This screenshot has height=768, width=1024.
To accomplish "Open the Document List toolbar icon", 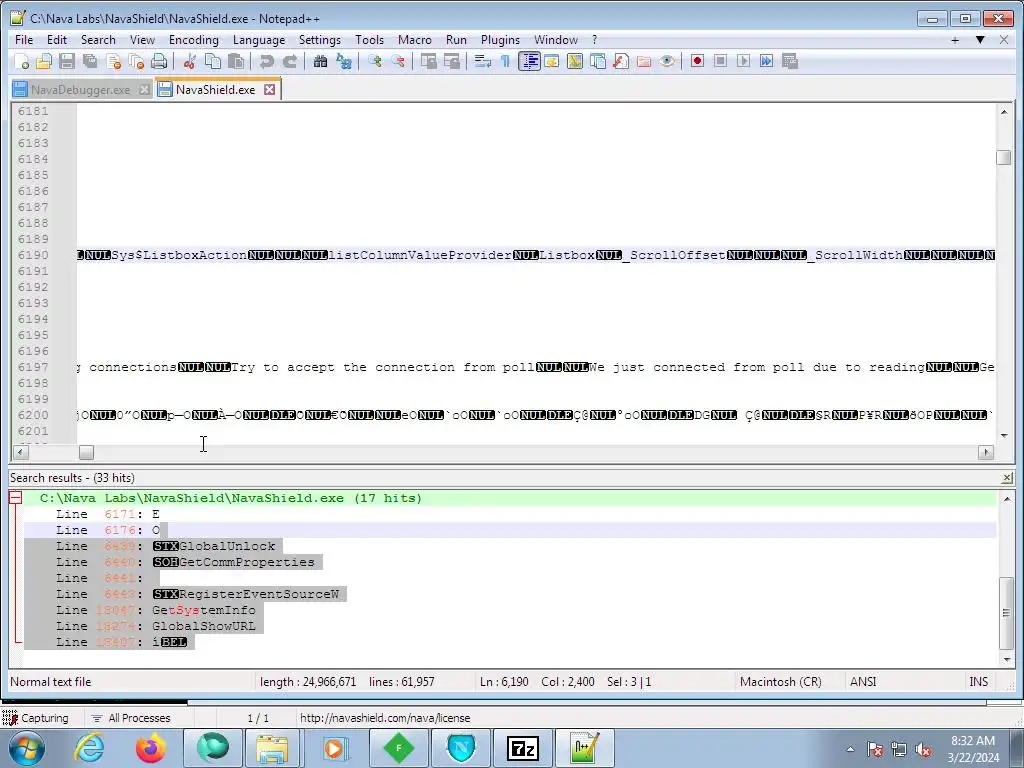I will tap(598, 61).
